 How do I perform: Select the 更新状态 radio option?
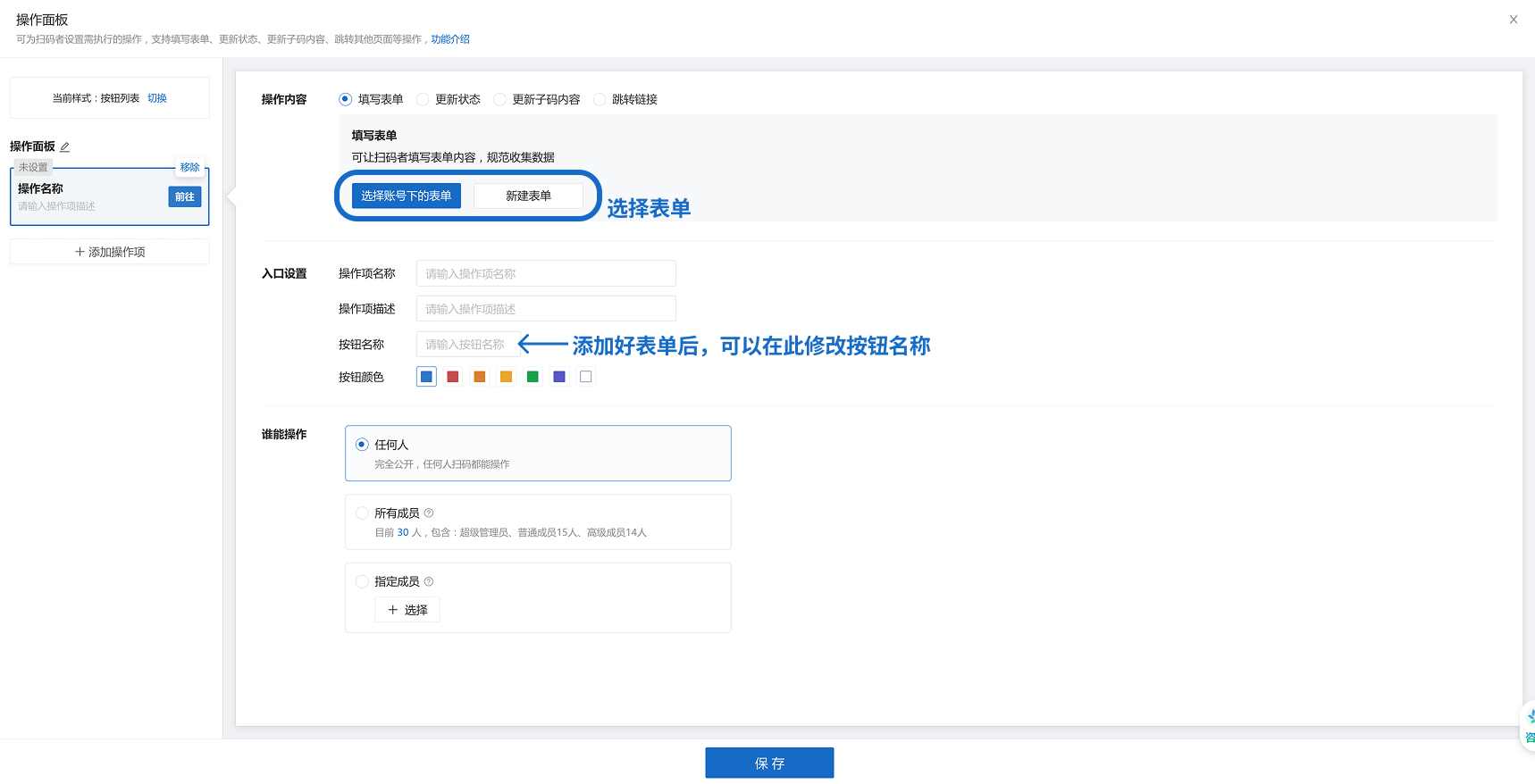point(423,99)
